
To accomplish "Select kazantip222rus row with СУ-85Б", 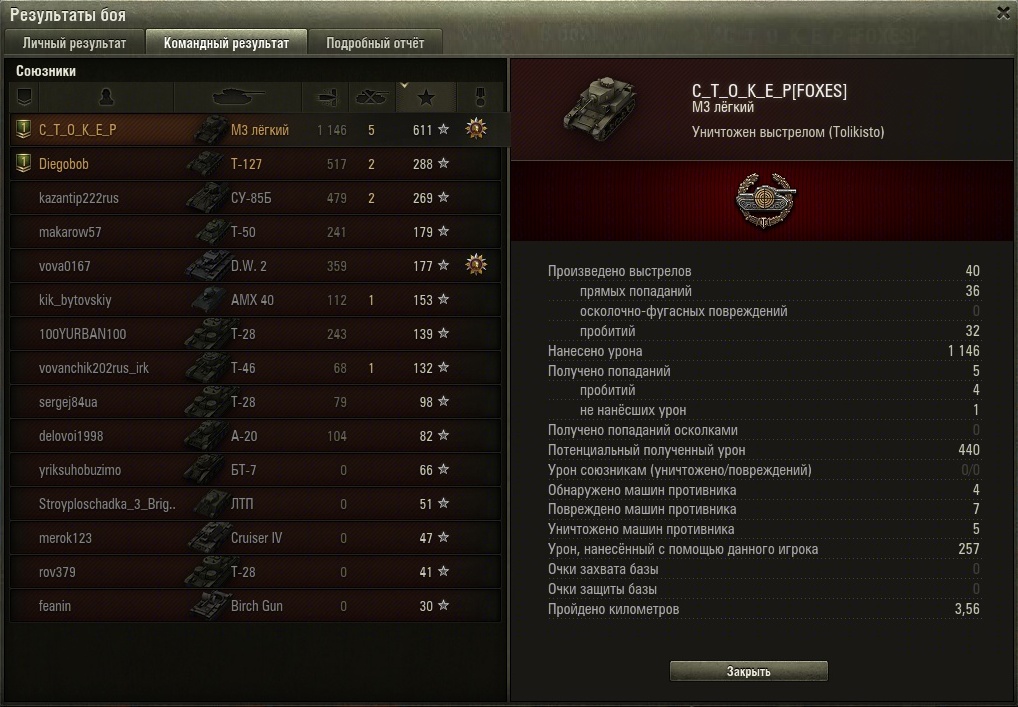I will (256, 198).
